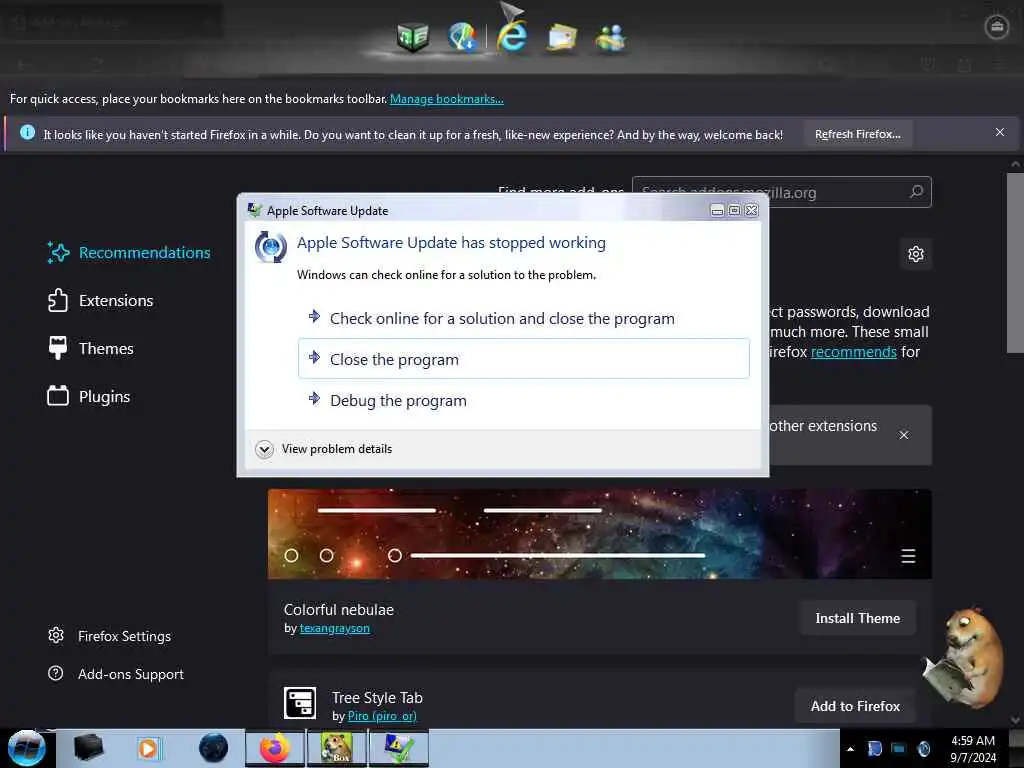The image size is (1024, 768).
Task: Open the globe download dock icon
Action: (462, 37)
